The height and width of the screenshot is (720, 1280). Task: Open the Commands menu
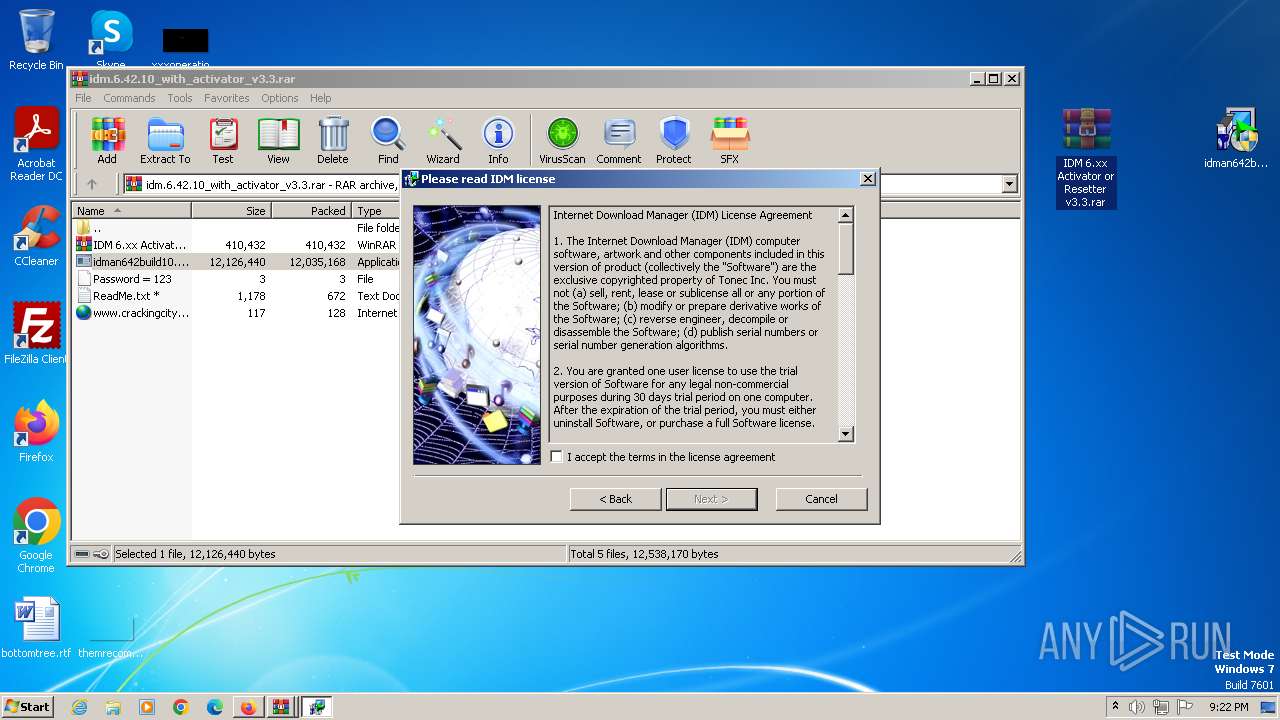[129, 98]
